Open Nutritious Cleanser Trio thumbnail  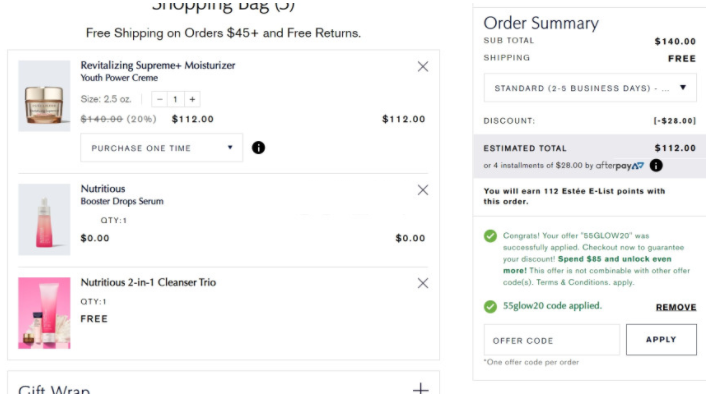44,313
